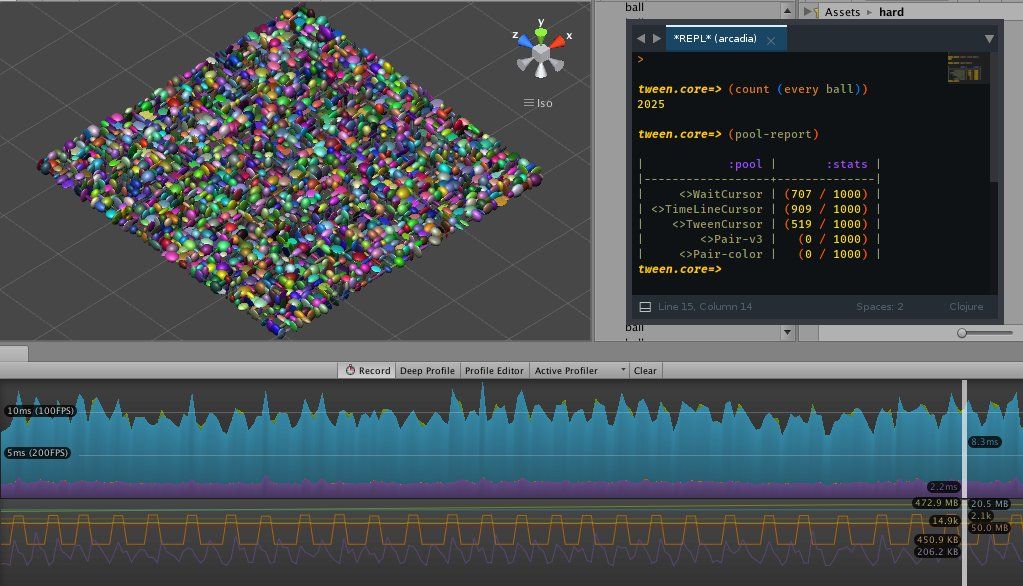Click the red X axis cone

pyautogui.click(x=557, y=42)
